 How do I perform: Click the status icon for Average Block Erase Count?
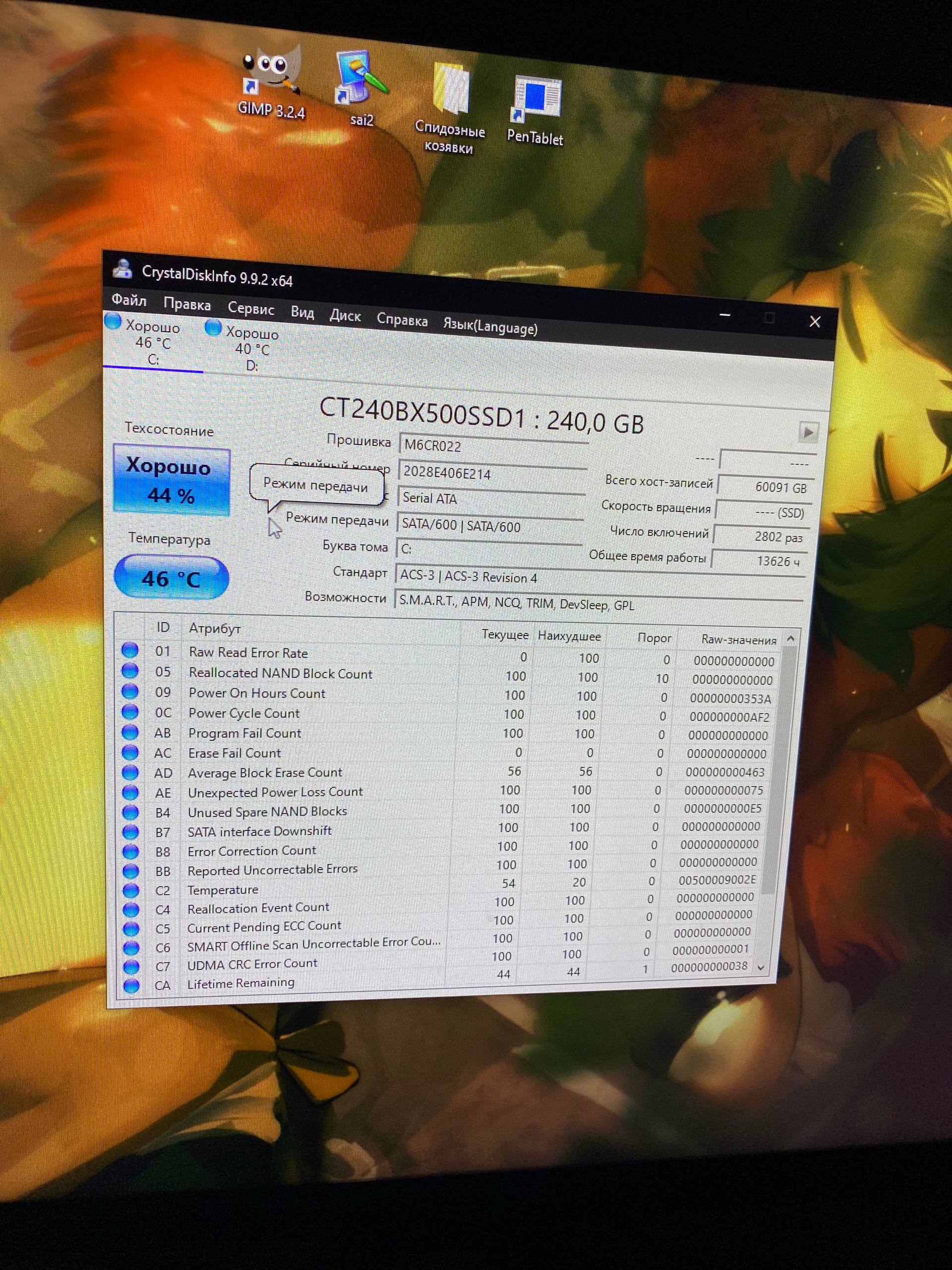click(x=130, y=772)
